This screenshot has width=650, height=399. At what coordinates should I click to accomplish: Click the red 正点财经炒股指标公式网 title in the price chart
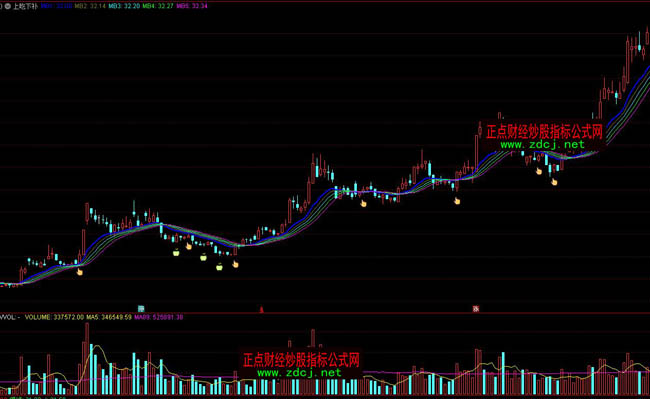544,132
